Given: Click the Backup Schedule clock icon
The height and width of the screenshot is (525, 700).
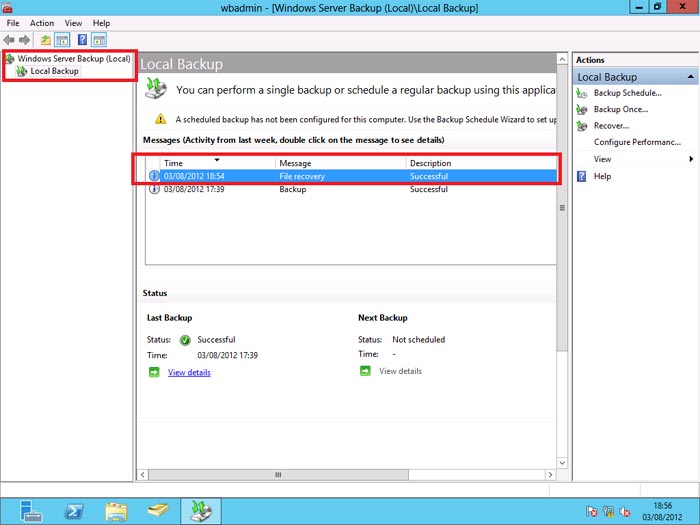Looking at the screenshot, I should (x=581, y=93).
